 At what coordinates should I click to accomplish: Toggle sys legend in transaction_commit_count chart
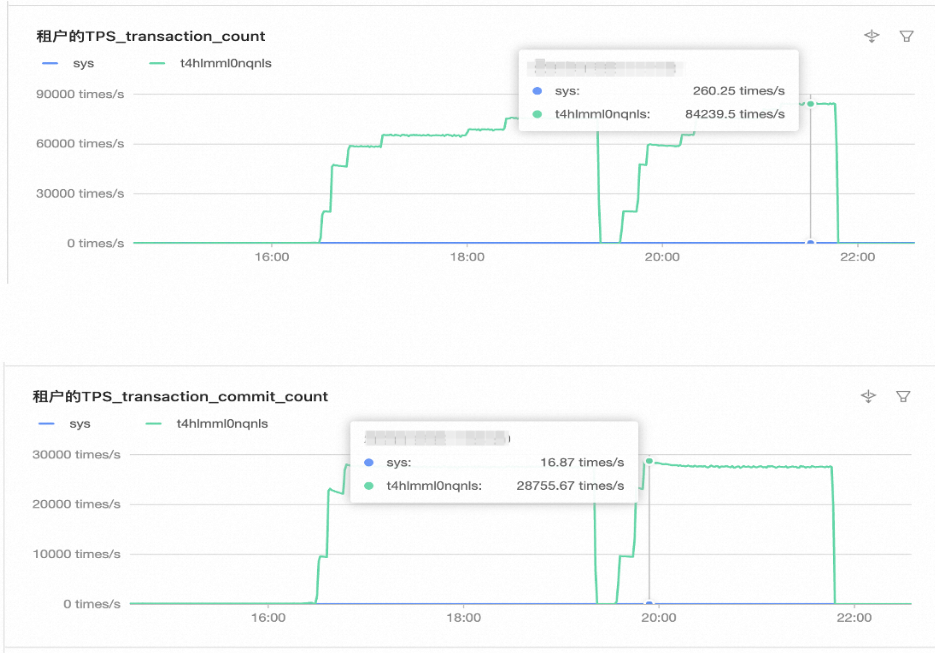coord(64,423)
